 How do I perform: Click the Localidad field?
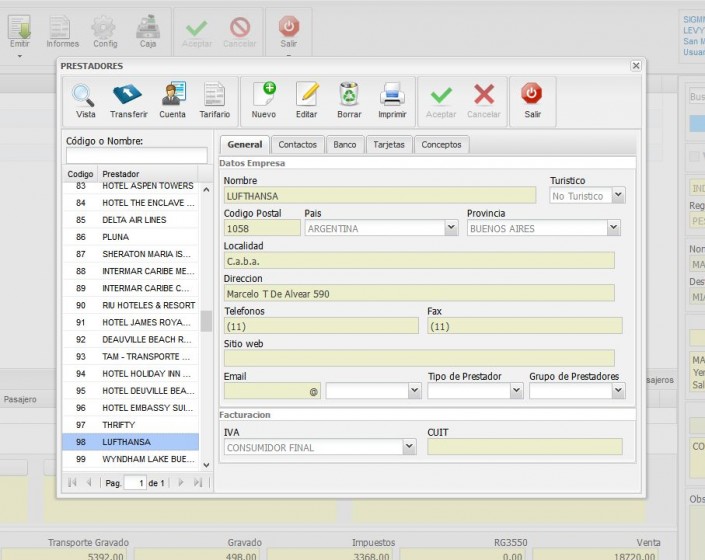click(x=419, y=261)
